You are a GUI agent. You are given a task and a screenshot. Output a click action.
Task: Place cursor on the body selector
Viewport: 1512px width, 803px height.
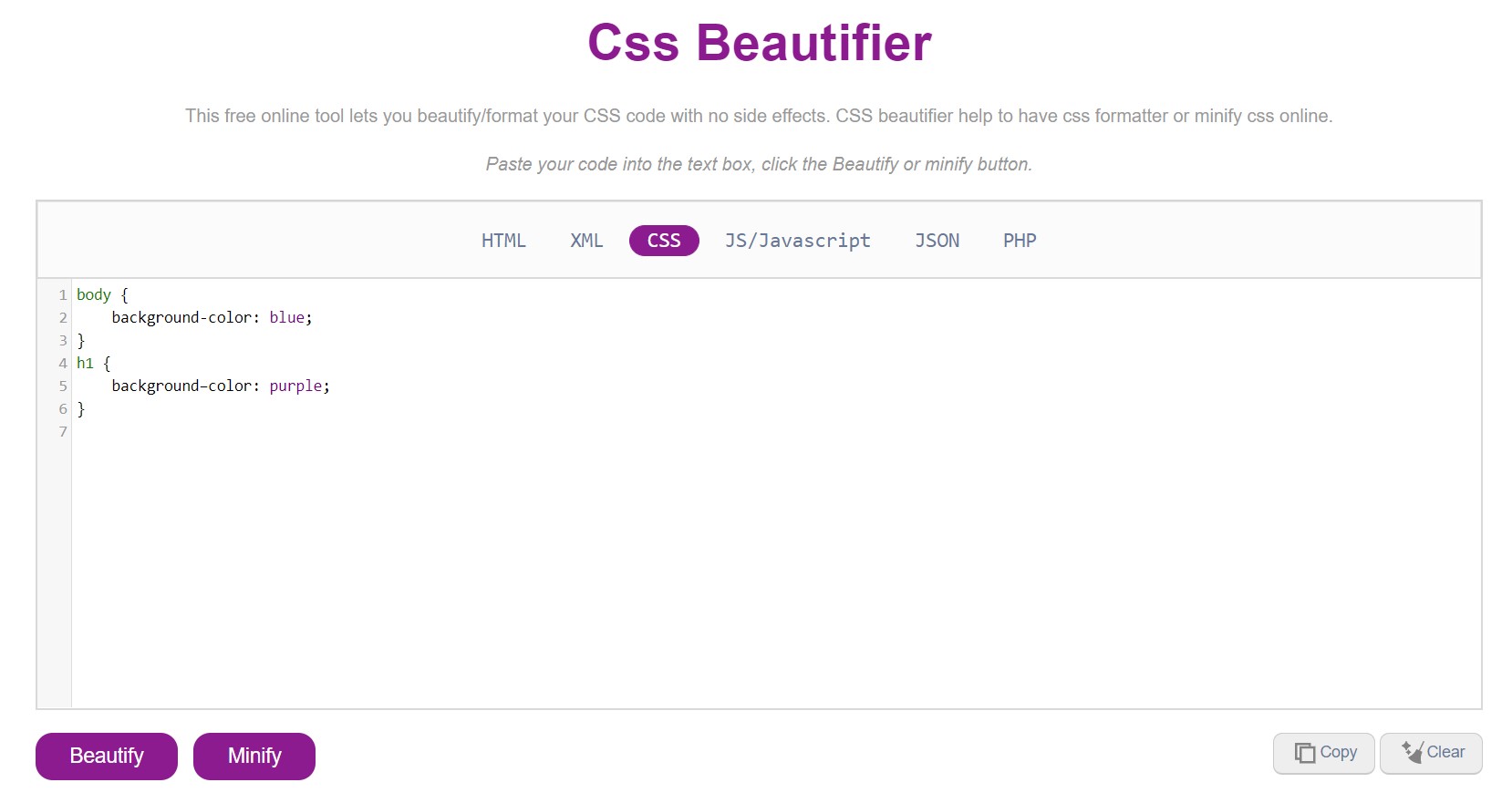click(x=93, y=295)
